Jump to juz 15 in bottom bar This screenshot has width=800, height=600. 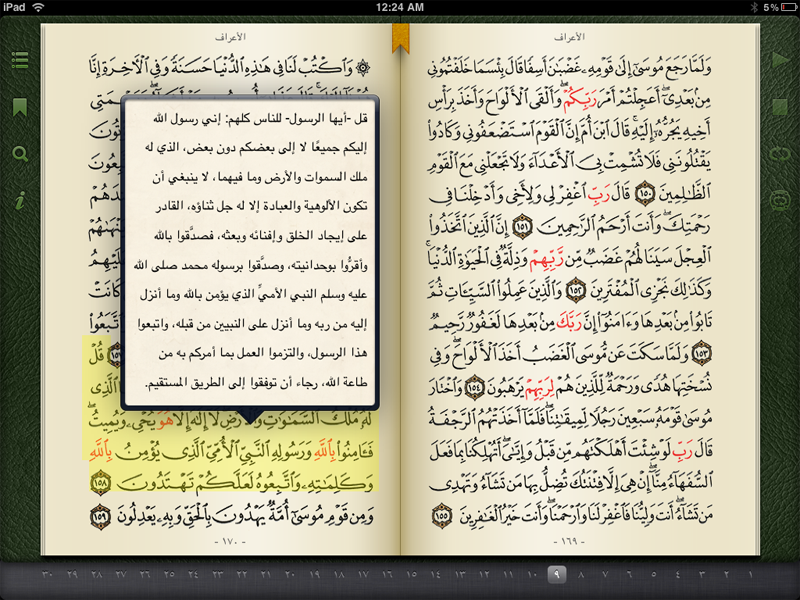411,574
